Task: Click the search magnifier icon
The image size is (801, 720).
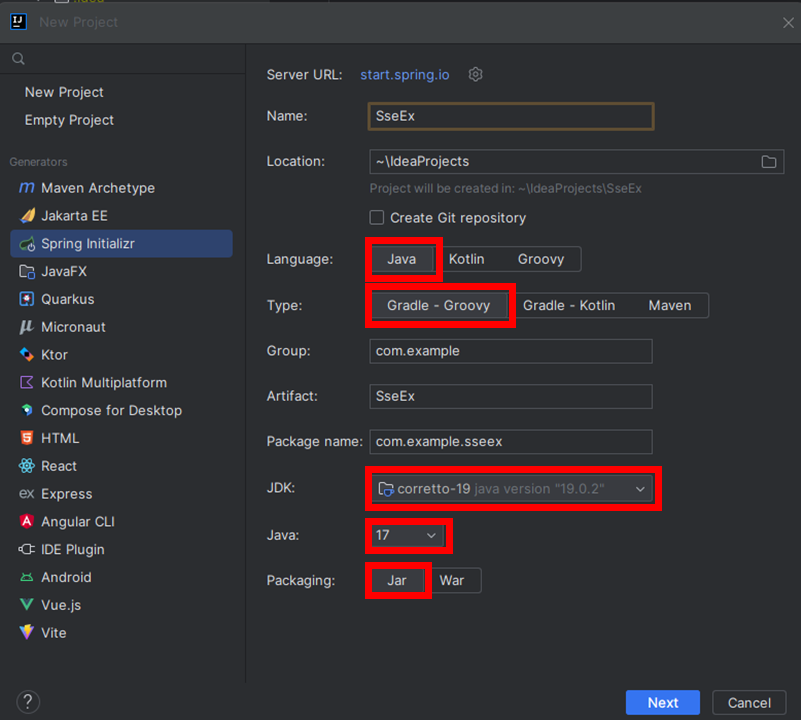Action: click(x=18, y=59)
